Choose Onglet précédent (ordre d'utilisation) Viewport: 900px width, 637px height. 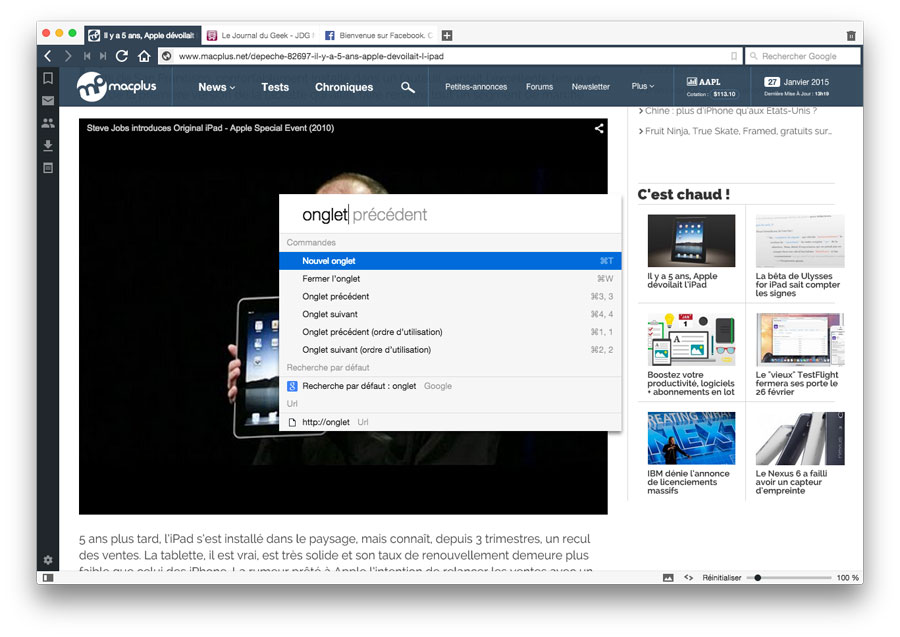(x=450, y=332)
